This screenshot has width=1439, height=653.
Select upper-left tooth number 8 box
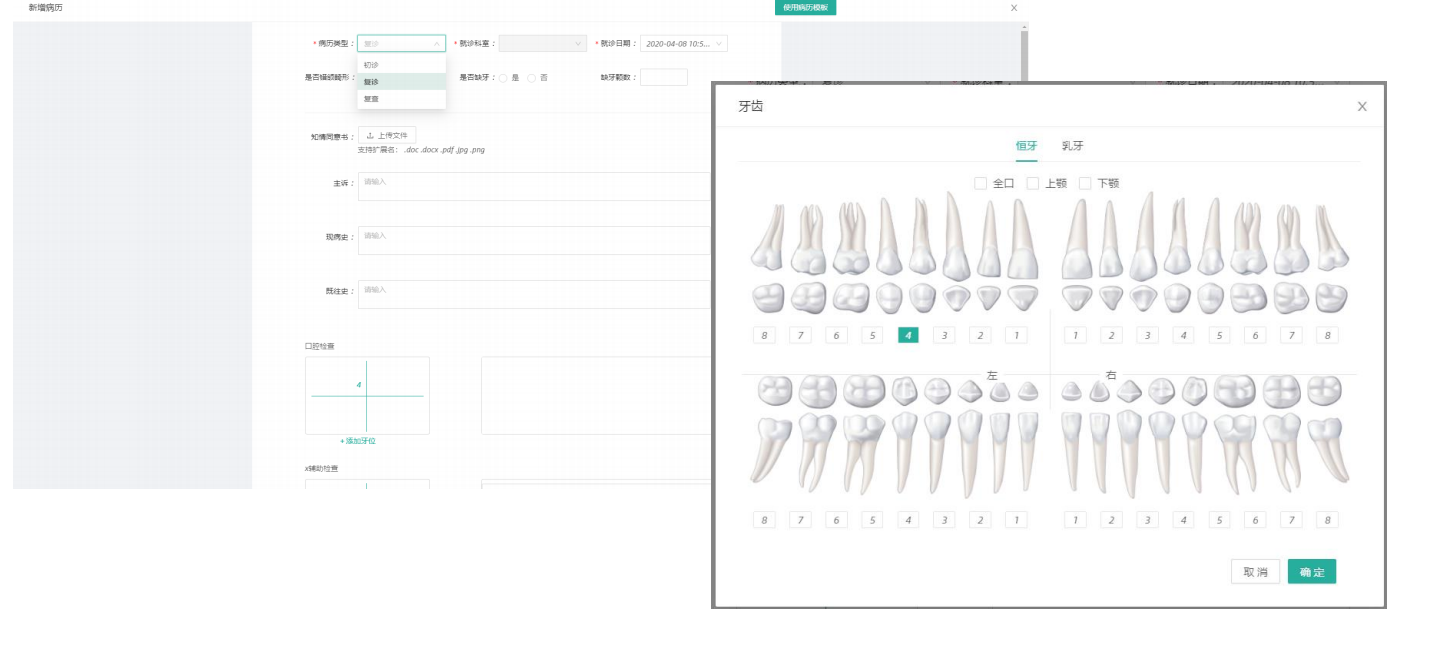764,335
